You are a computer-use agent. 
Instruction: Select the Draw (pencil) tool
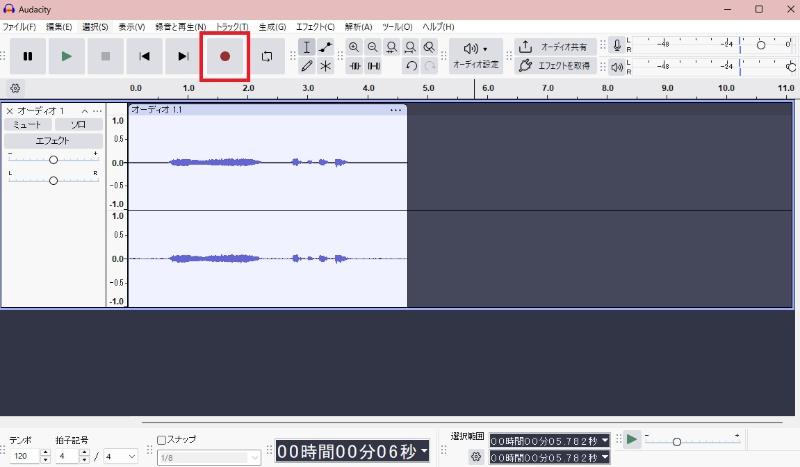coord(307,66)
